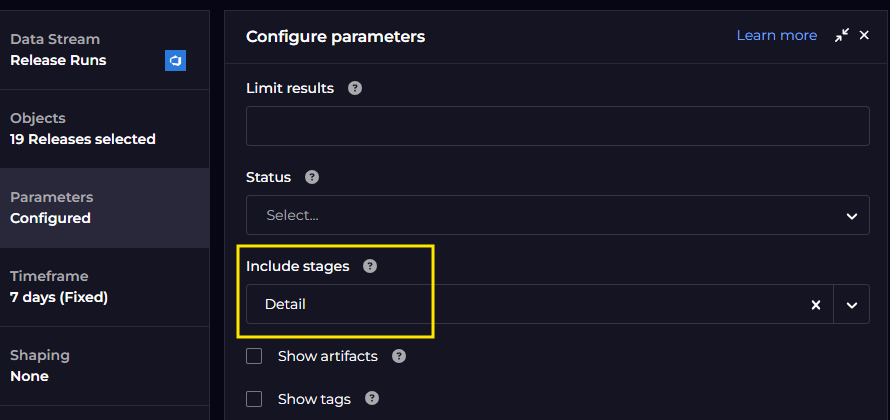Click the Azure DevOps data stream icon

[x=175, y=61]
